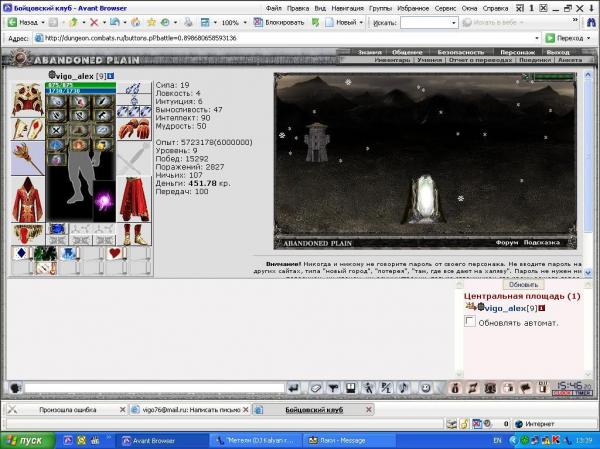Click the glowing white portal on the plain

425,199
